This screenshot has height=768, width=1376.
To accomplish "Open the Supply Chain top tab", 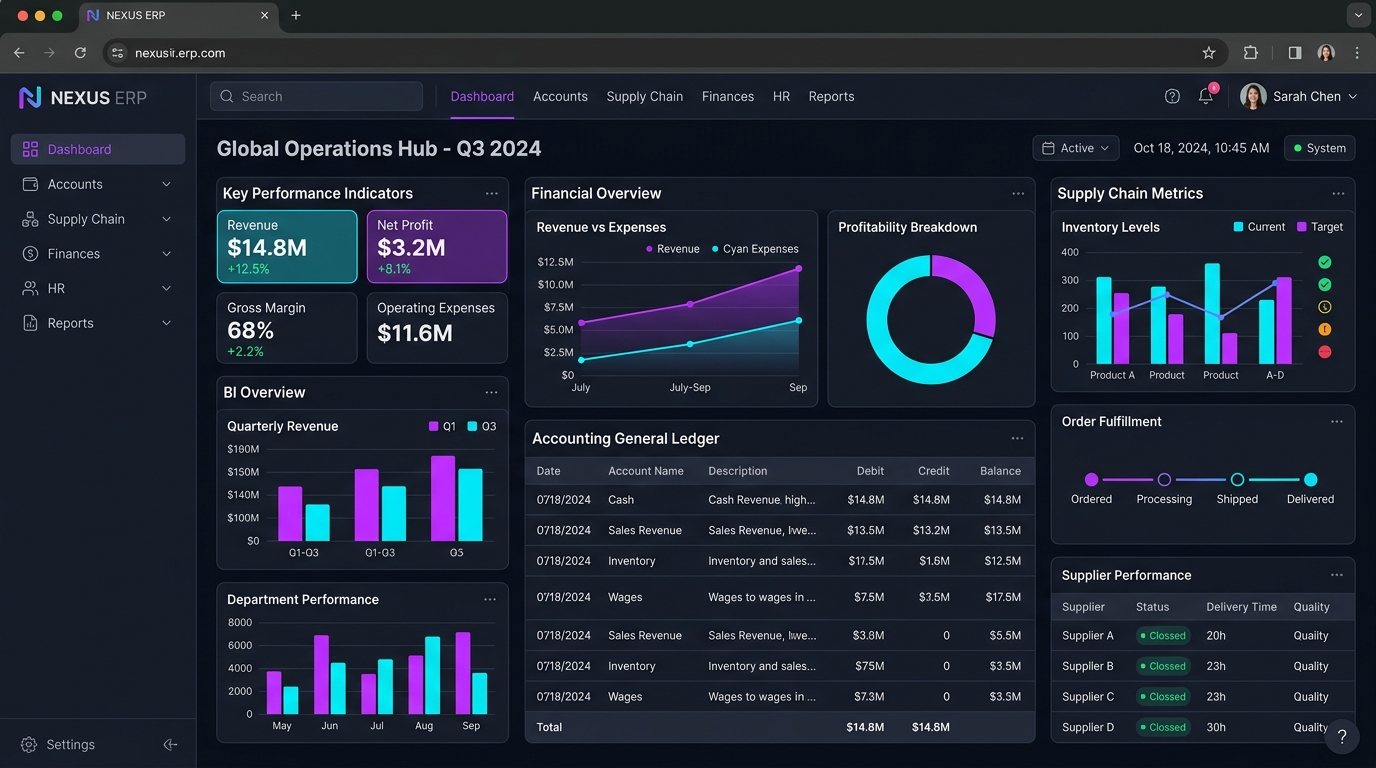I will tap(645, 96).
